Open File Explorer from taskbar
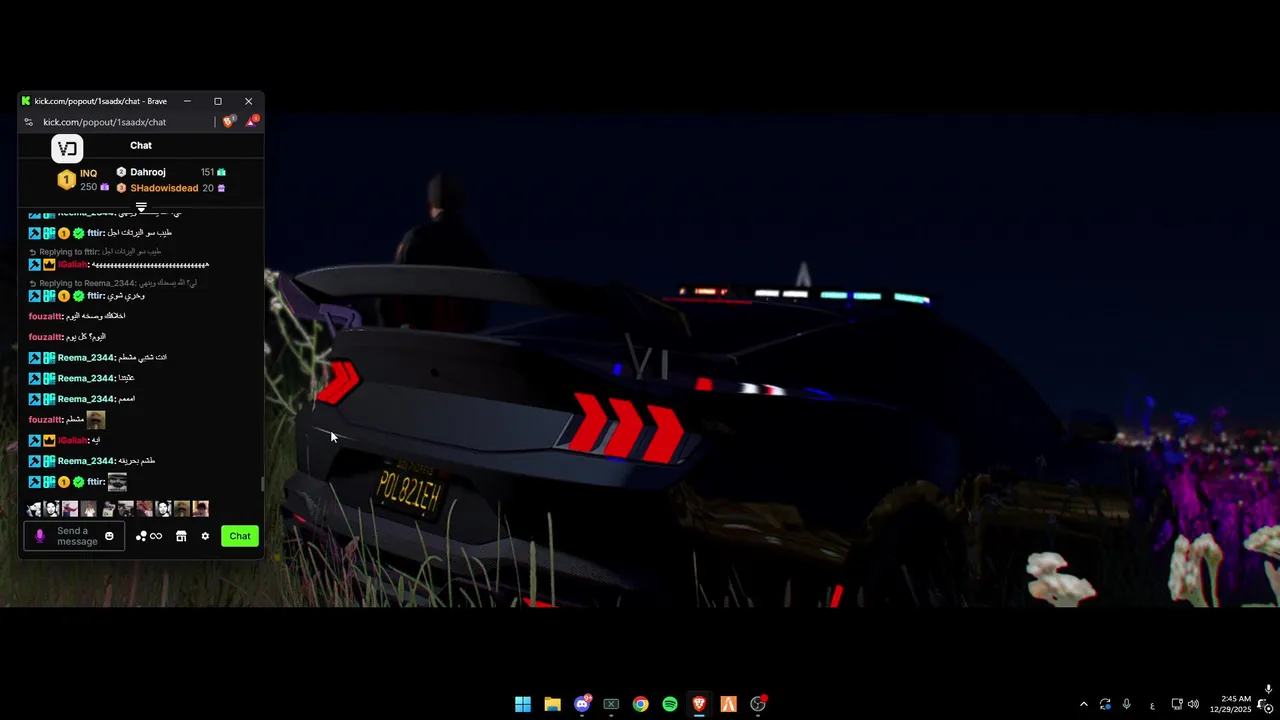The width and height of the screenshot is (1280, 720). tap(552, 704)
